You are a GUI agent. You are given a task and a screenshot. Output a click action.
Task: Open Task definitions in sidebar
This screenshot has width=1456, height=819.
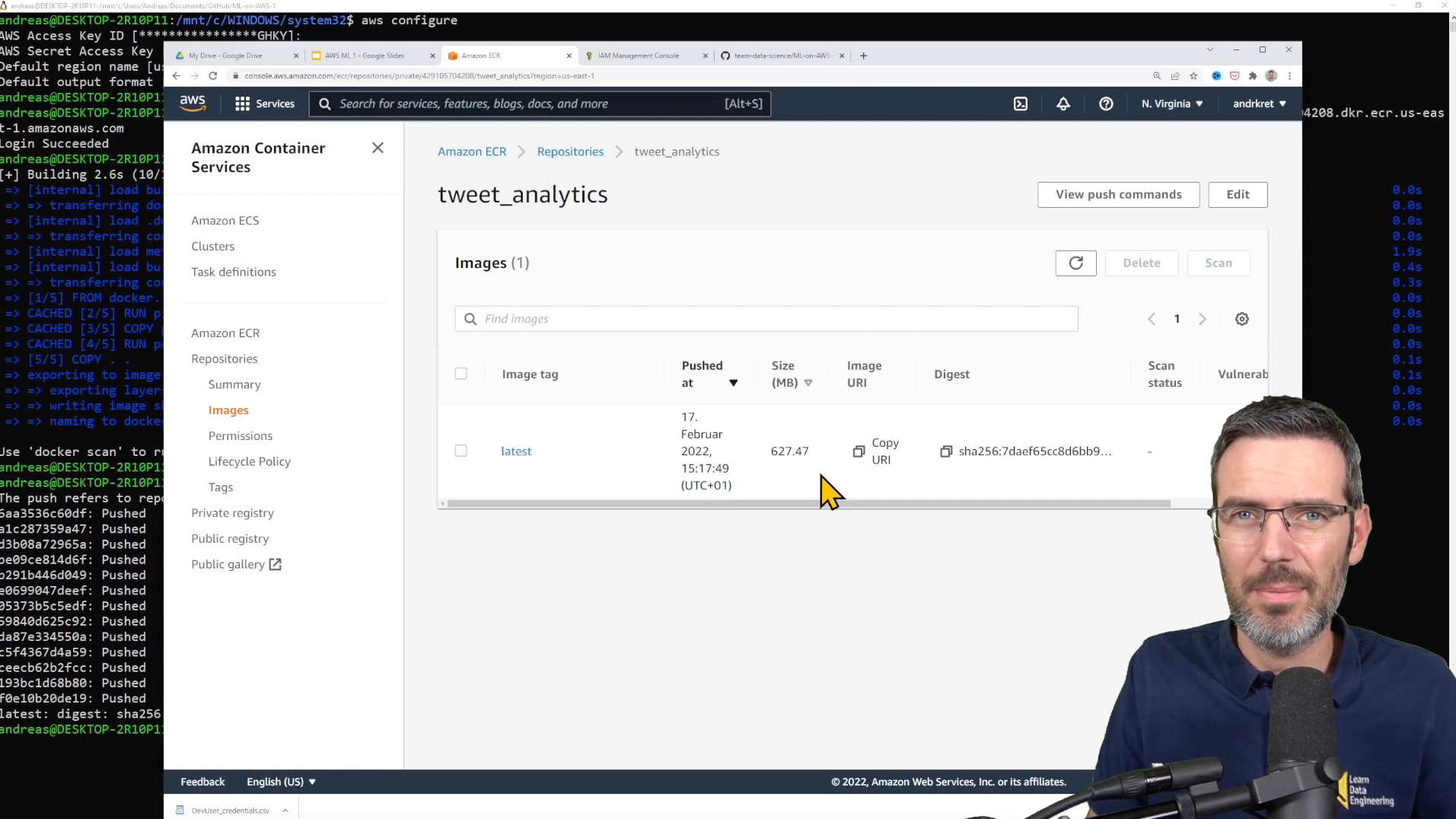(234, 272)
